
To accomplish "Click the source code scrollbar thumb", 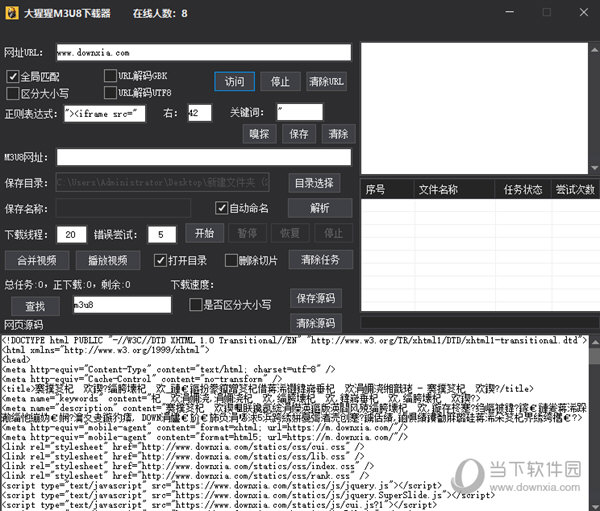I will (x=595, y=356).
